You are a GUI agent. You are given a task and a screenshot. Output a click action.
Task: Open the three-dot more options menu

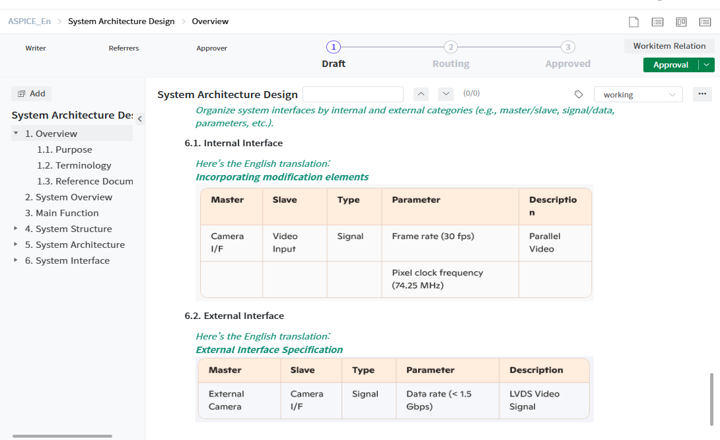point(702,94)
